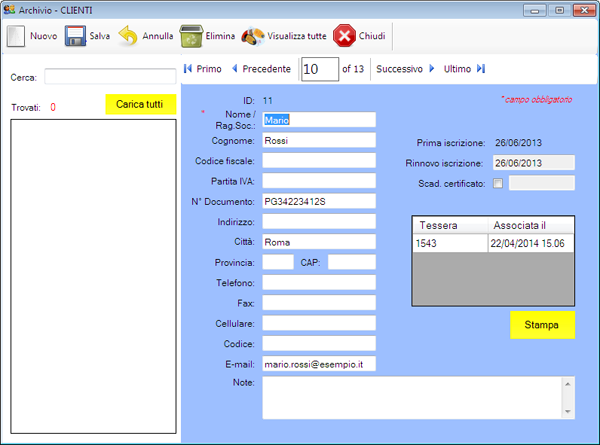Click the Cerca search field

110,77
